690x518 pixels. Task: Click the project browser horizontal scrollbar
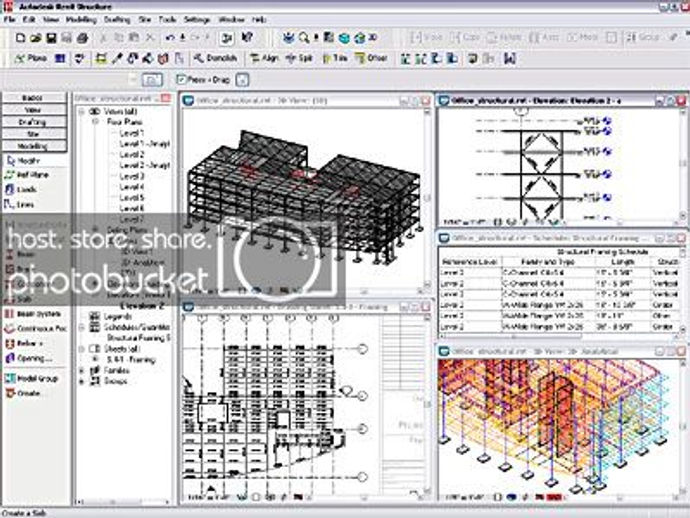123,502
